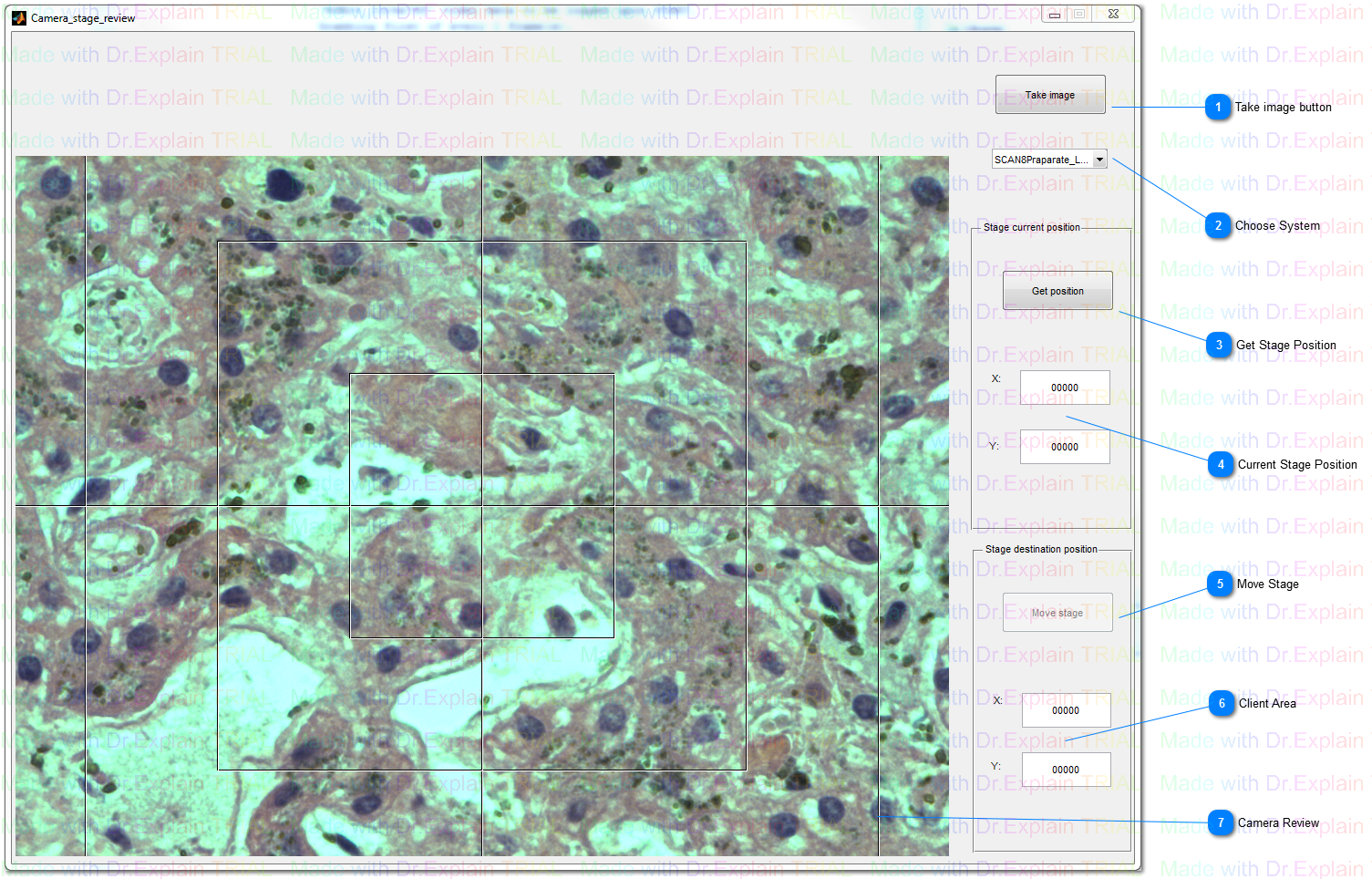Click the MATLAB icon in title bar
The image size is (1372, 879).
coord(19,17)
